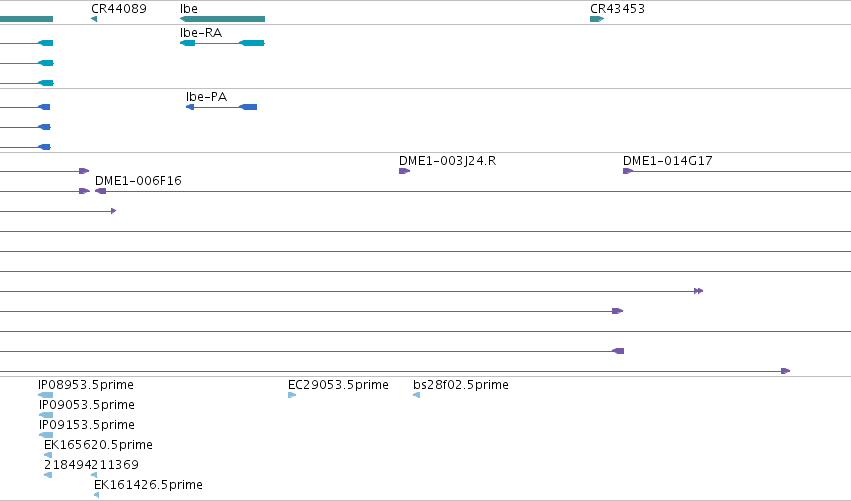851x501 pixels.
Task: Click the EK165620.5prime EST arrow
Action: pyautogui.click(x=48, y=455)
